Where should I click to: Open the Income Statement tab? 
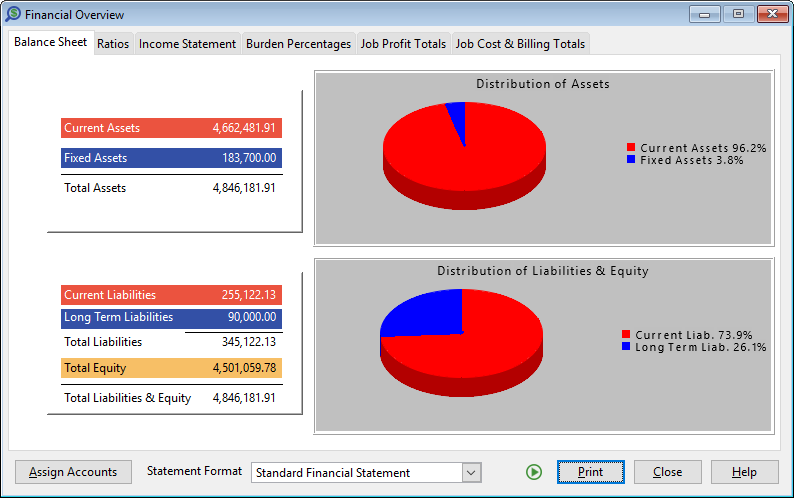[x=187, y=44]
